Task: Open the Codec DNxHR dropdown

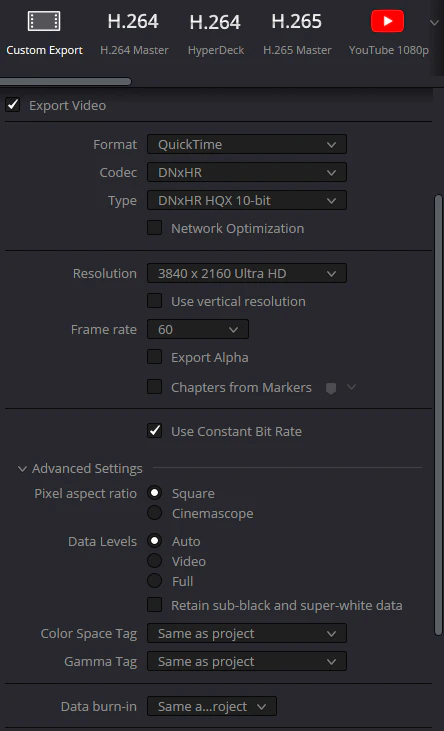Action: pos(247,172)
